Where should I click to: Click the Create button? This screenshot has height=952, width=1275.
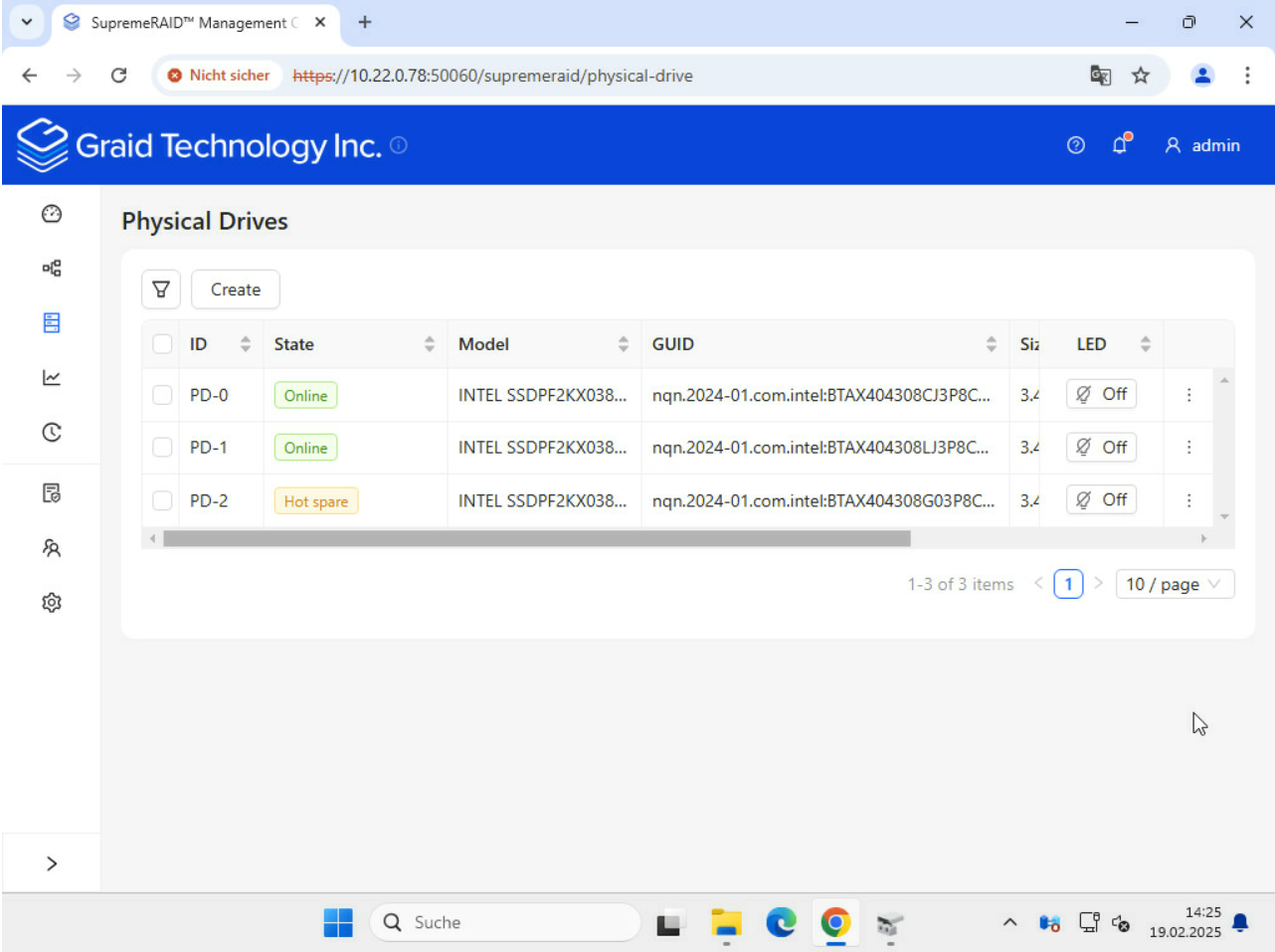click(x=236, y=289)
